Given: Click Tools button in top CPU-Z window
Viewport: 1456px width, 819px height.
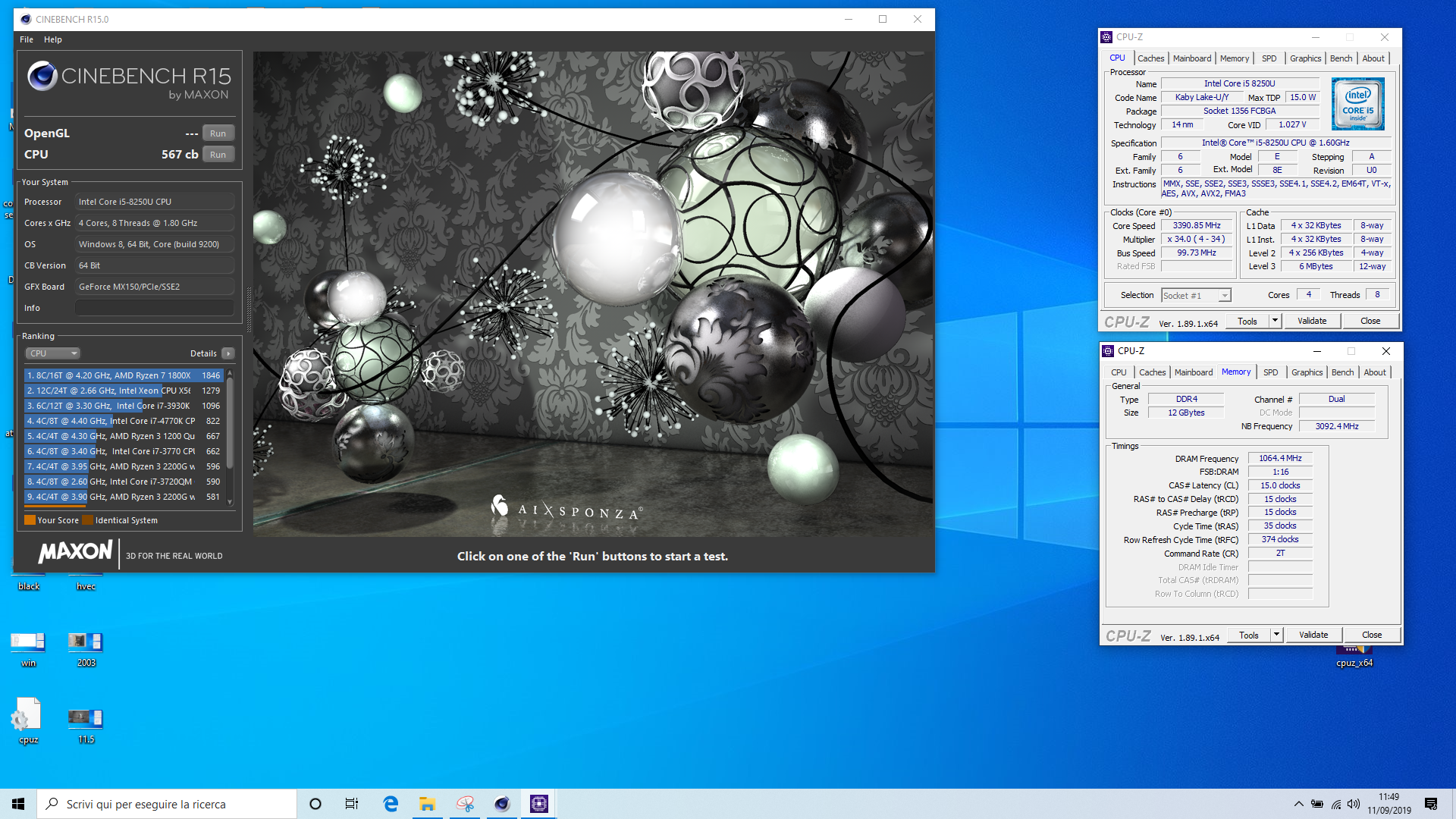Looking at the screenshot, I should coord(1247,322).
